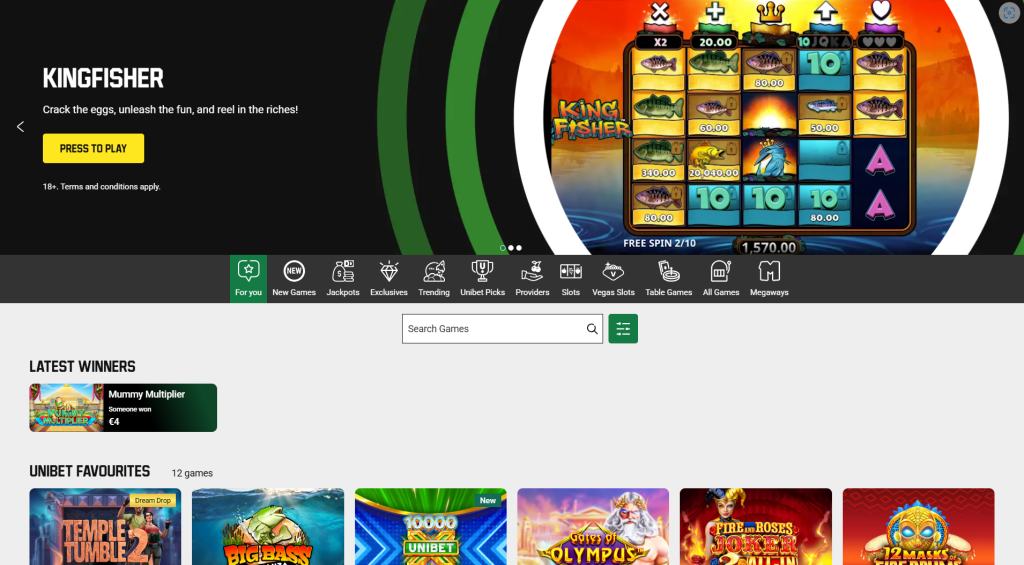Open the Mummy Multiplier winner card
This screenshot has width=1024, height=565.
coord(123,408)
